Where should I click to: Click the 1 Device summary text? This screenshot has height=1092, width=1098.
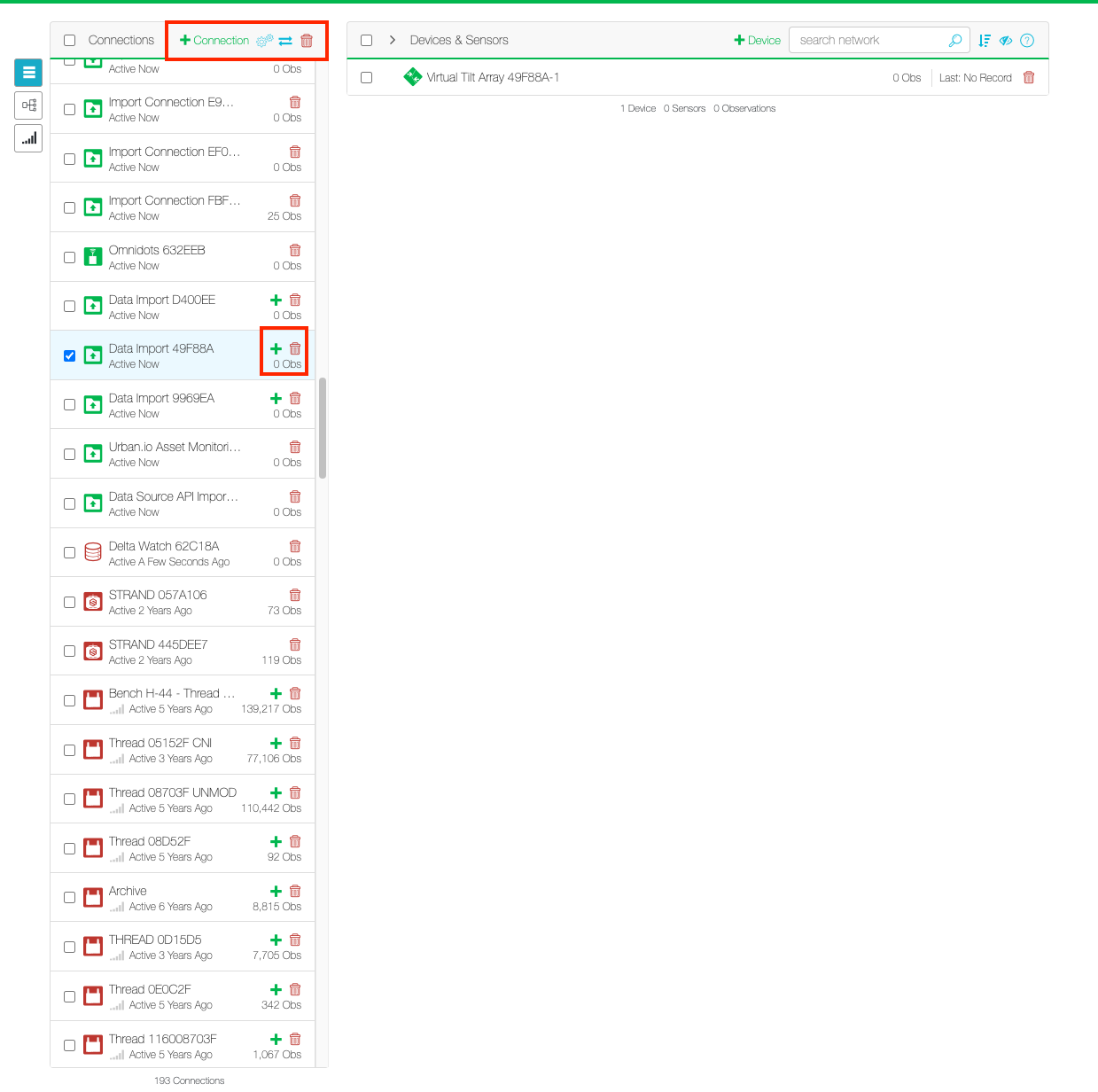coord(638,108)
